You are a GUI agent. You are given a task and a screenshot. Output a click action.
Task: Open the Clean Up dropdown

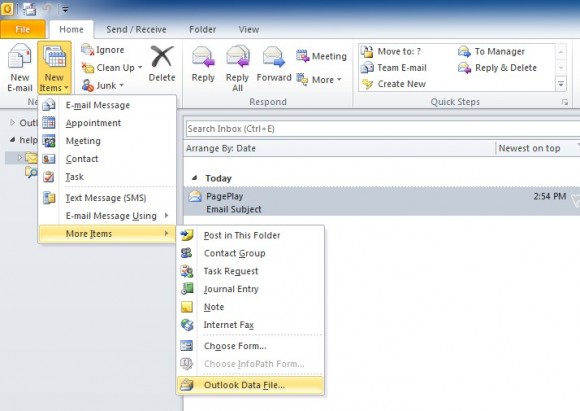(x=112, y=68)
